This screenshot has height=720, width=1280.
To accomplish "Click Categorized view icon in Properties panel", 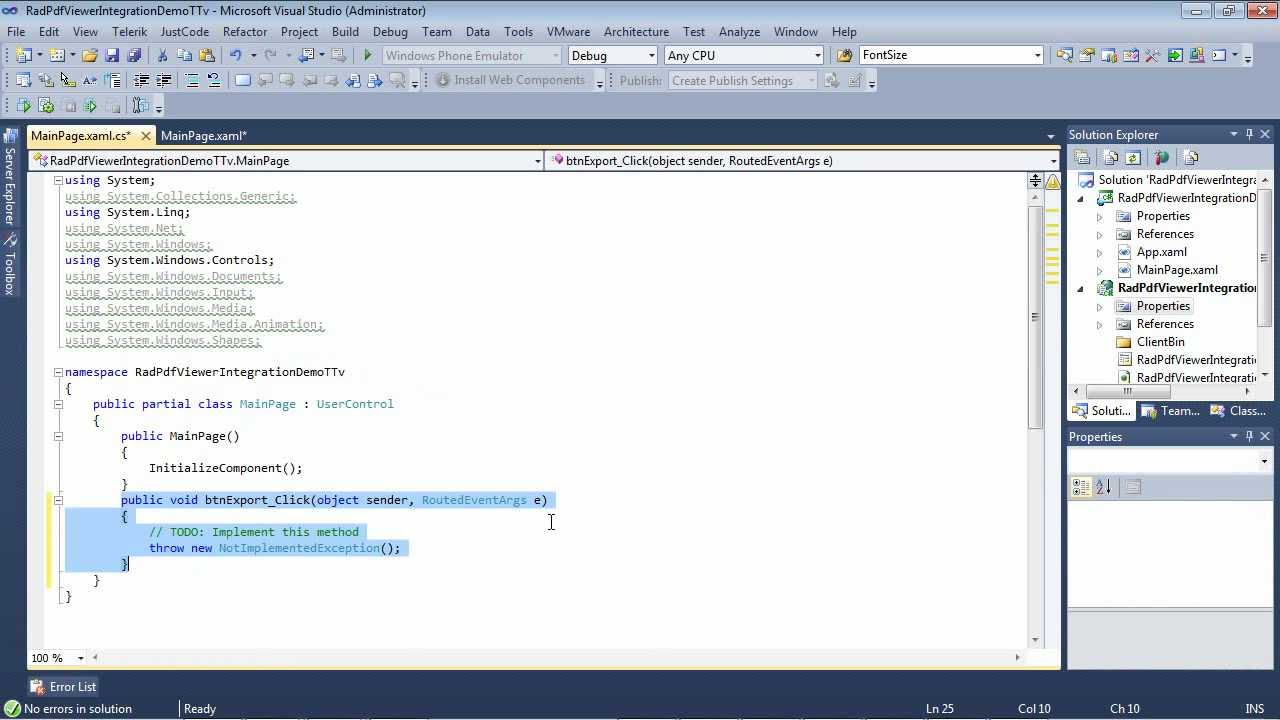I will point(1081,487).
